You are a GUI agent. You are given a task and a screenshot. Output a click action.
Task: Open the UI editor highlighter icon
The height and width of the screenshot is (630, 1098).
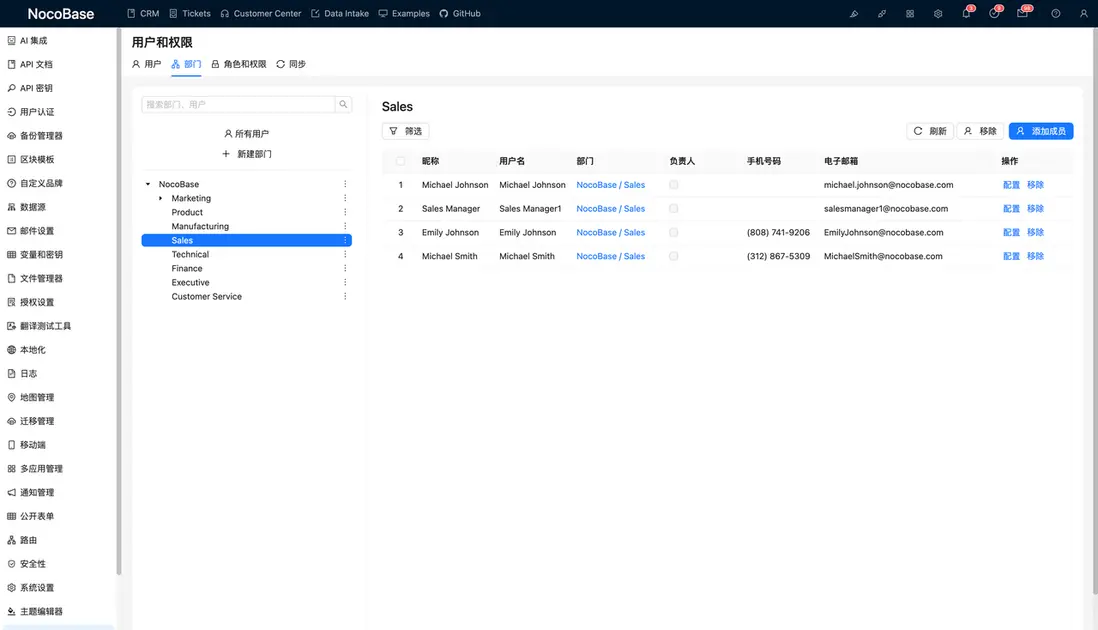pyautogui.click(x=854, y=13)
